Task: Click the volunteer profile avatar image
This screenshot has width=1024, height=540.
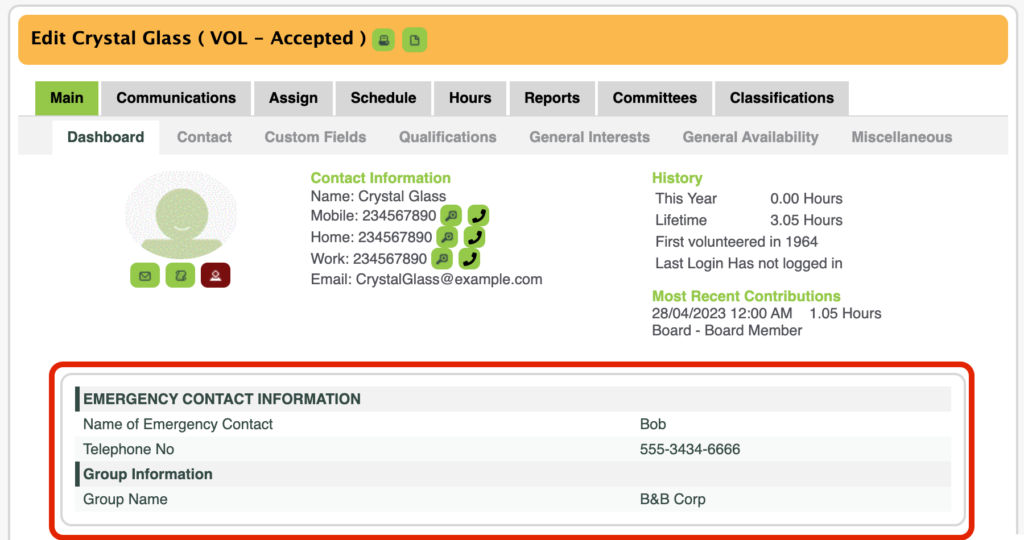Action: click(x=181, y=215)
